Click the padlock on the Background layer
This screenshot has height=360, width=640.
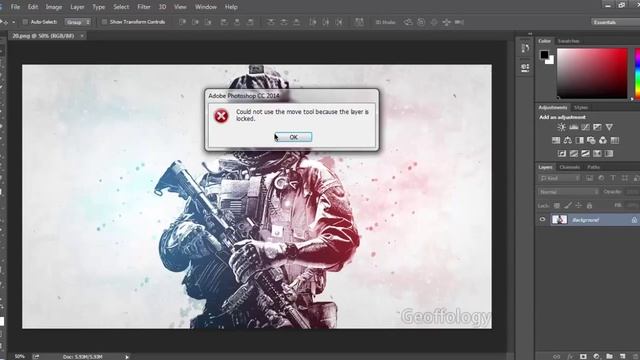pos(634,220)
